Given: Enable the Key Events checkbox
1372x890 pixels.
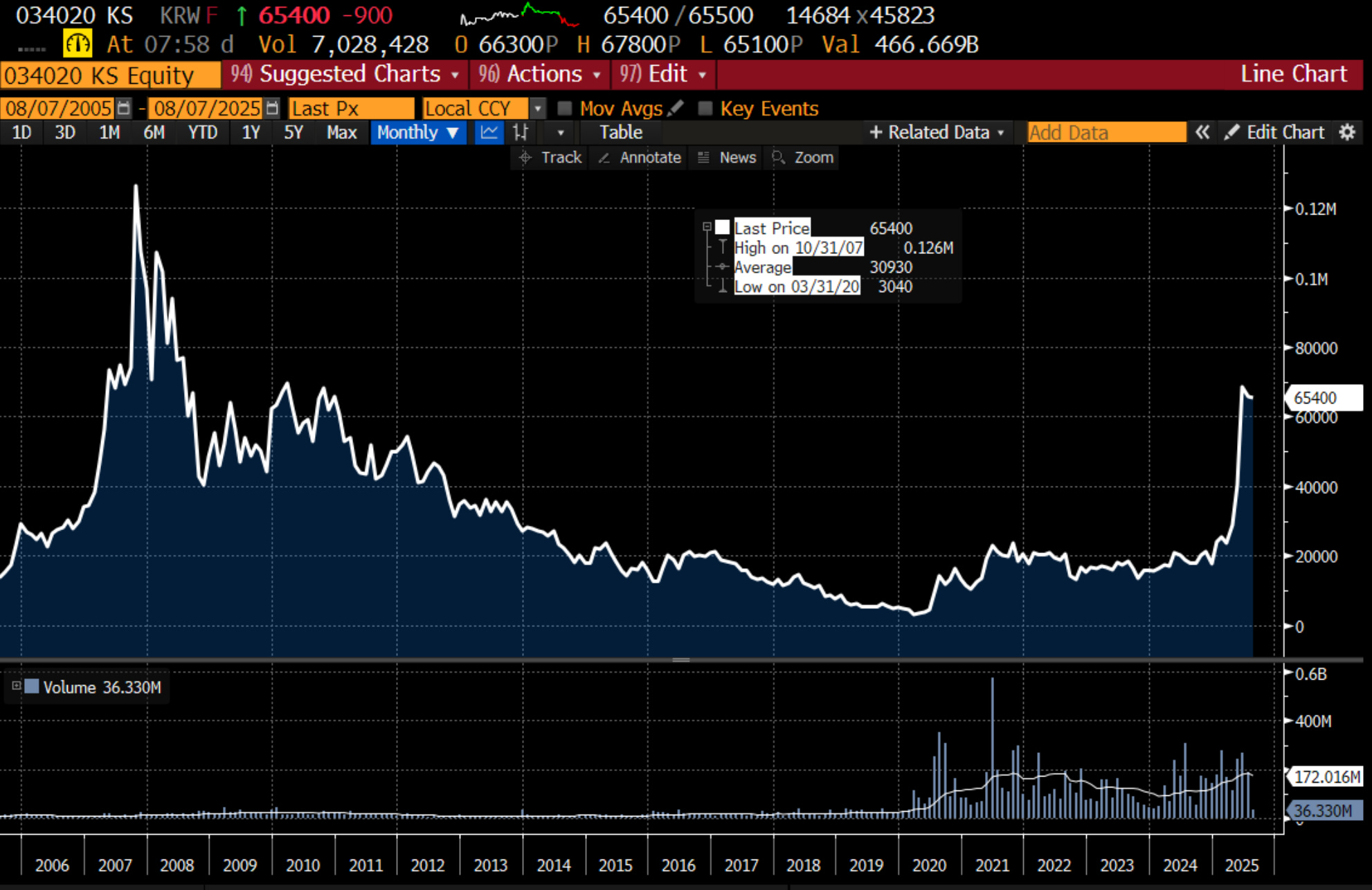Looking at the screenshot, I should (x=705, y=108).
